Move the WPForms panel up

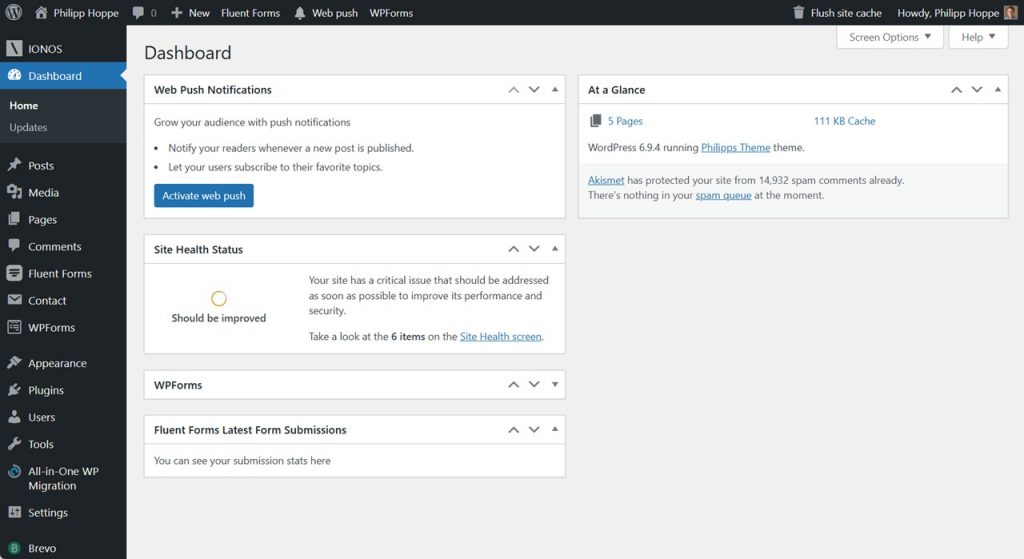click(x=513, y=385)
